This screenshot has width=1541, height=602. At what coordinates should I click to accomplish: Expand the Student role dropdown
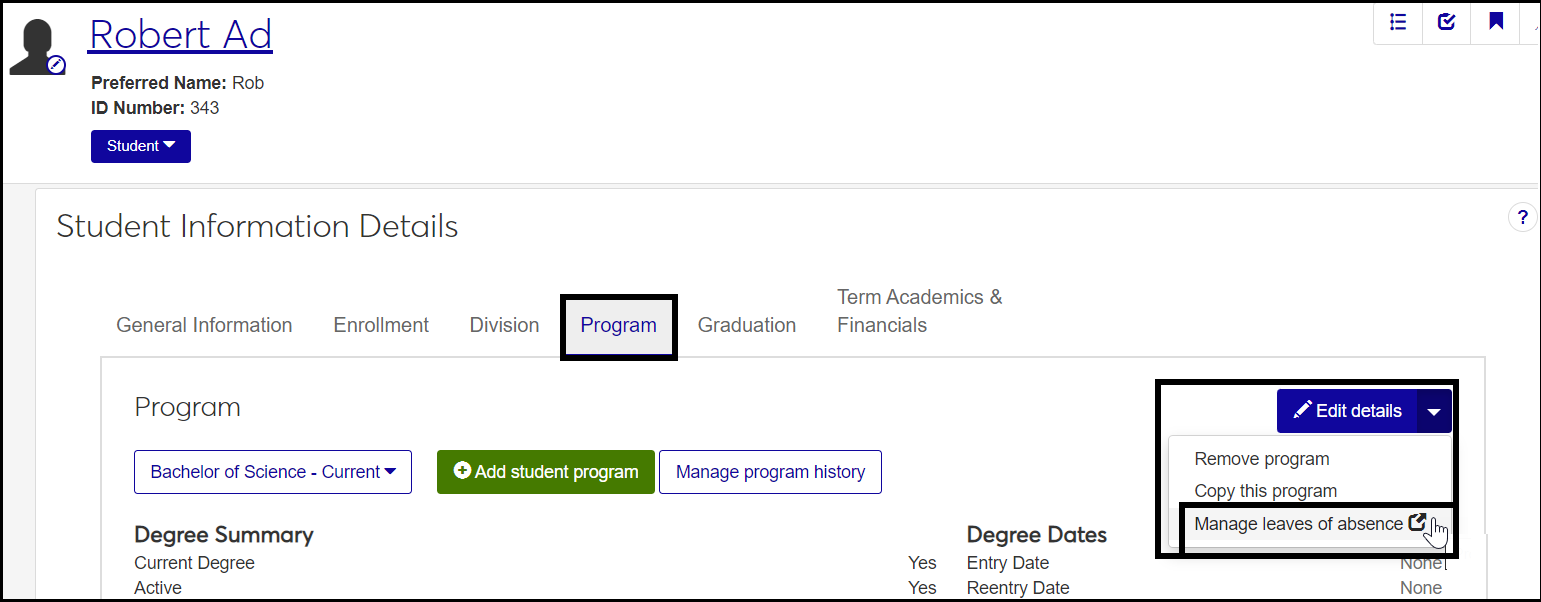pos(141,146)
